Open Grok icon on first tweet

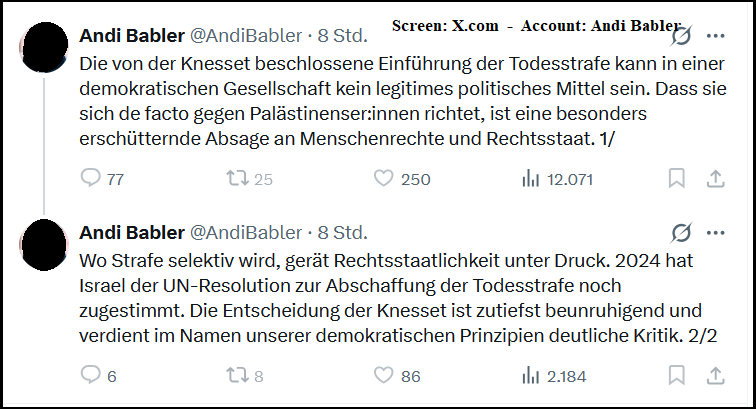[x=681, y=36]
